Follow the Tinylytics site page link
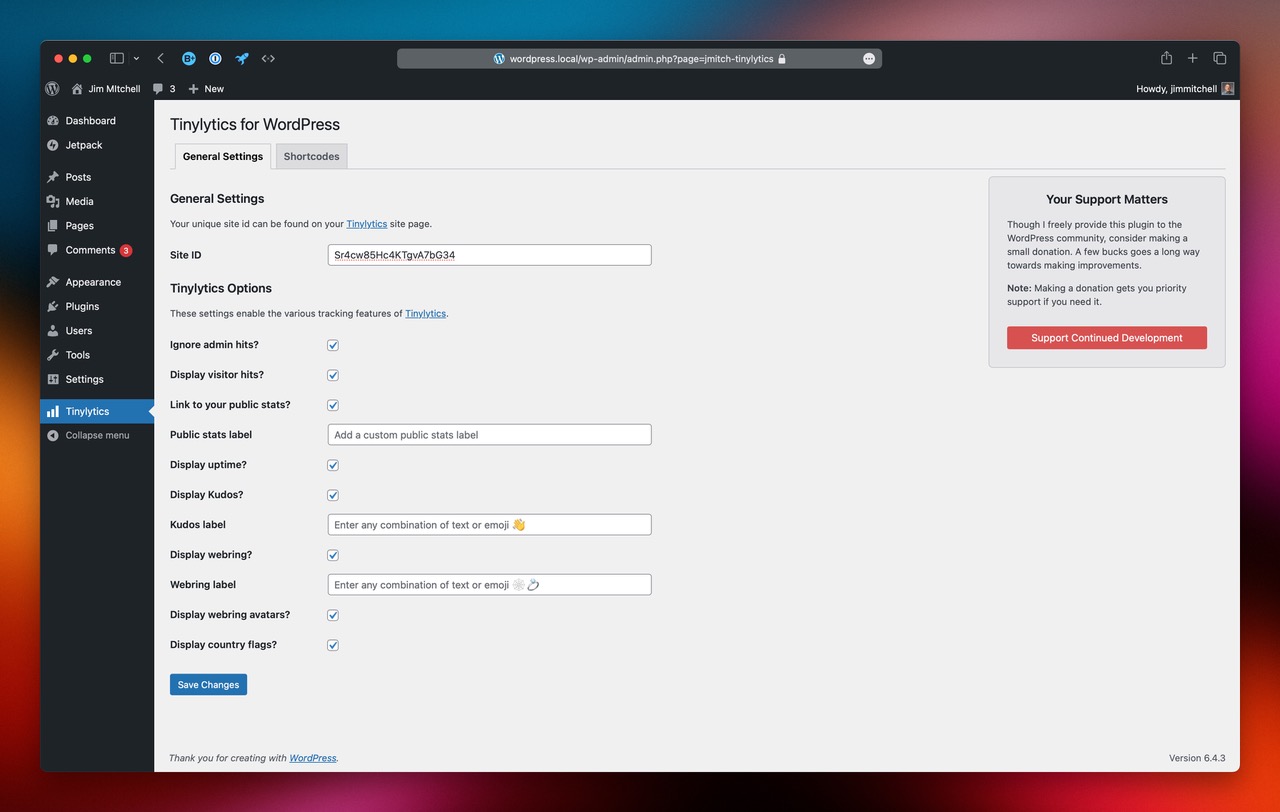The image size is (1280, 812). [367, 224]
